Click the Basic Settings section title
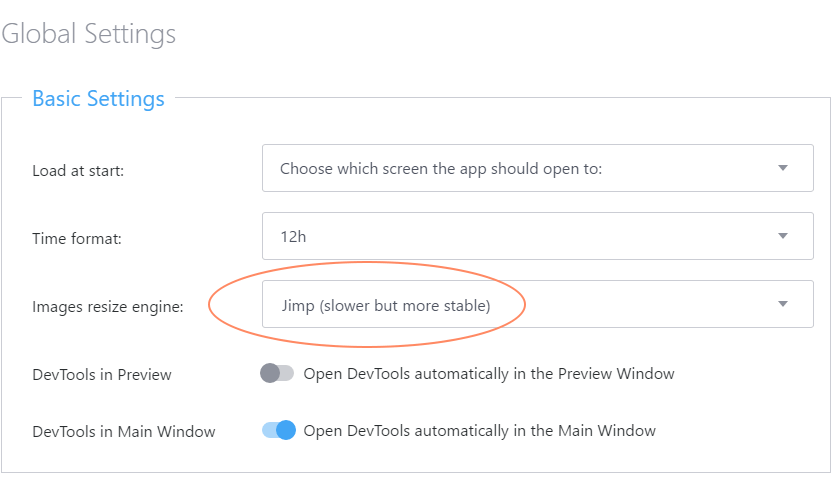Viewport: 832px width, 500px height. (98, 99)
